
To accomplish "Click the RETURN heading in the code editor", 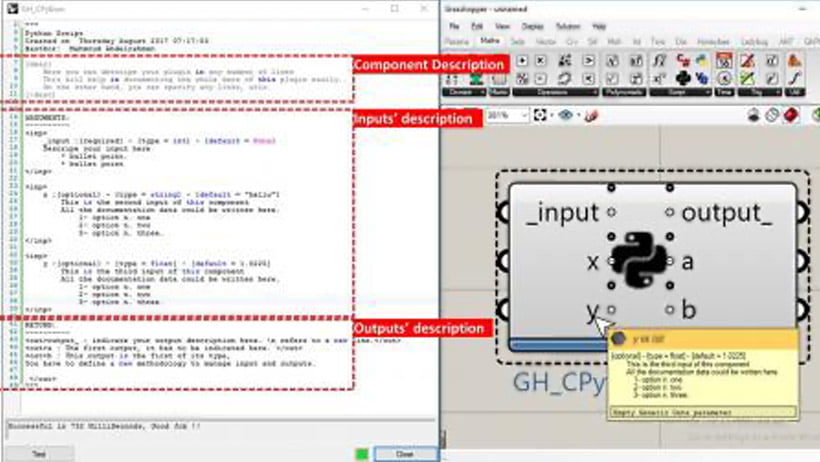I will 39,325.
